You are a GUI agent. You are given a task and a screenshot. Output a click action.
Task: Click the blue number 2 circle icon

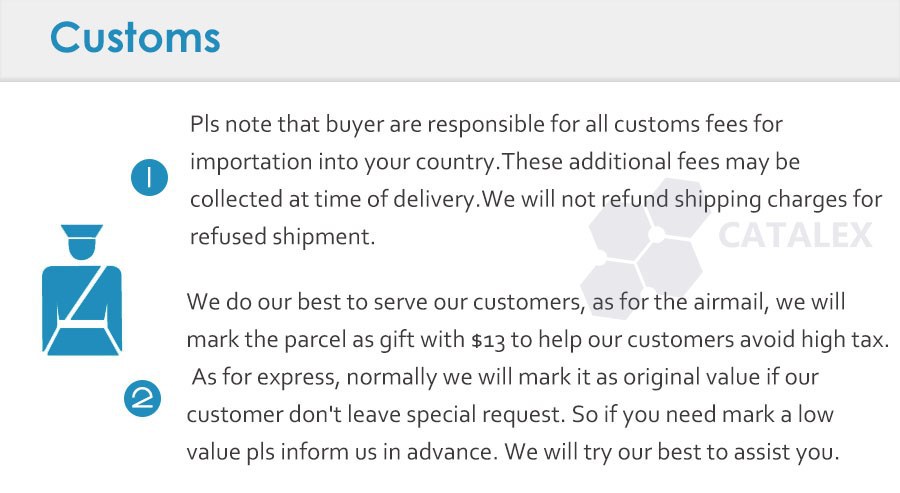pos(142,399)
